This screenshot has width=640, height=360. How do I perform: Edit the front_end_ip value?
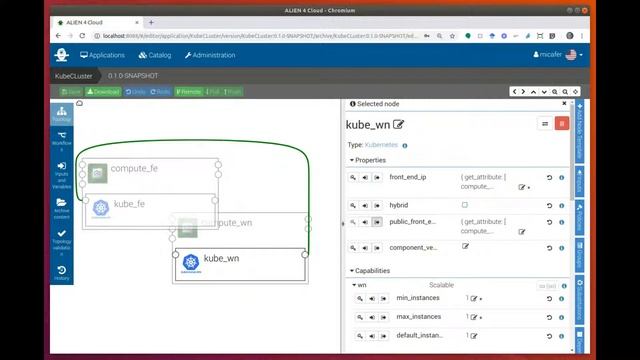[522, 187]
